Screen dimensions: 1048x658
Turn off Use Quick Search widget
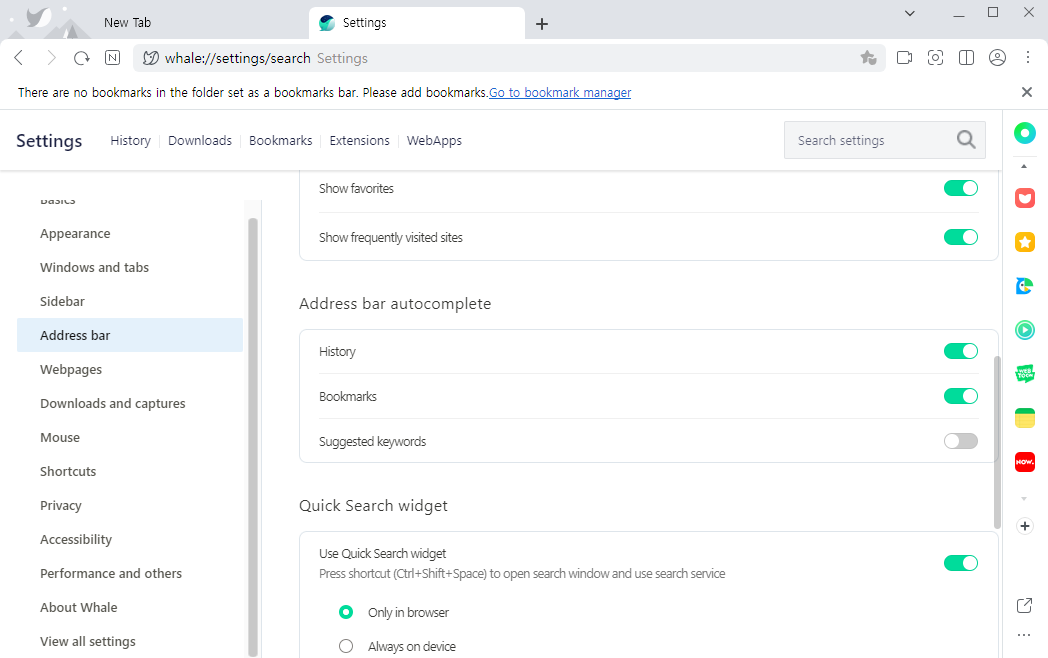coord(960,563)
